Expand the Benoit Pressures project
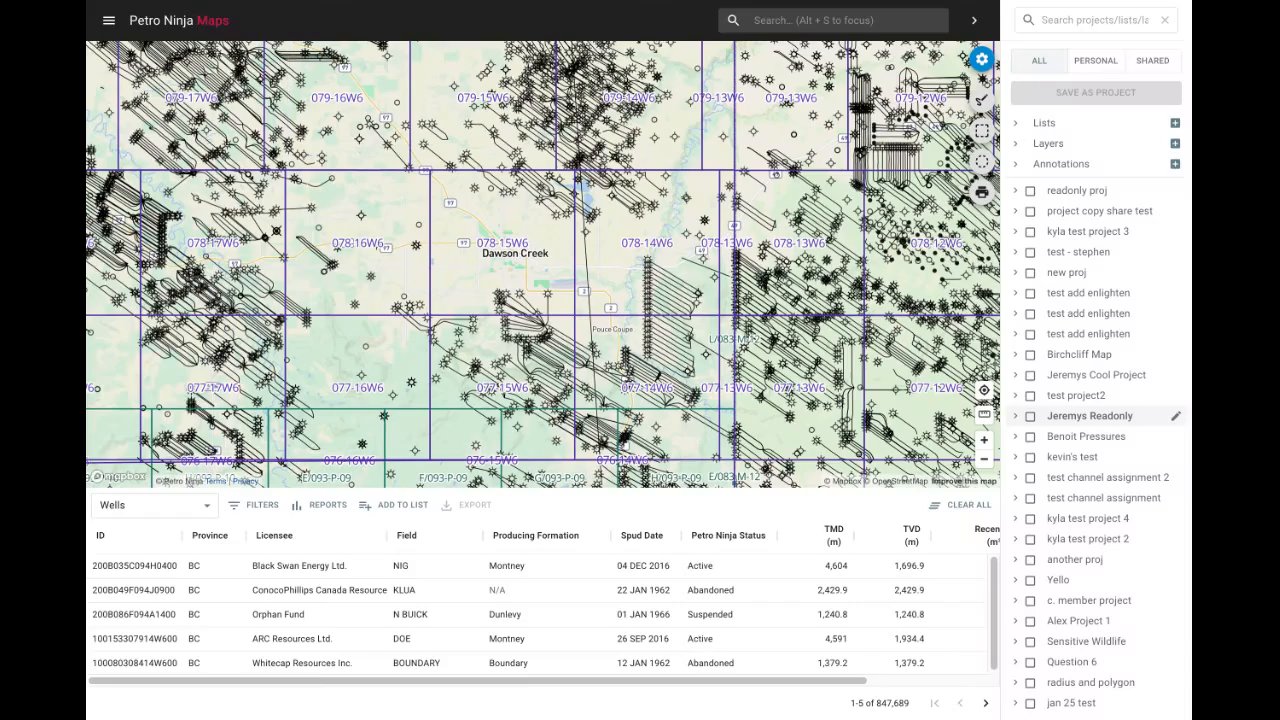This screenshot has height=720, width=1280. 1016,437
